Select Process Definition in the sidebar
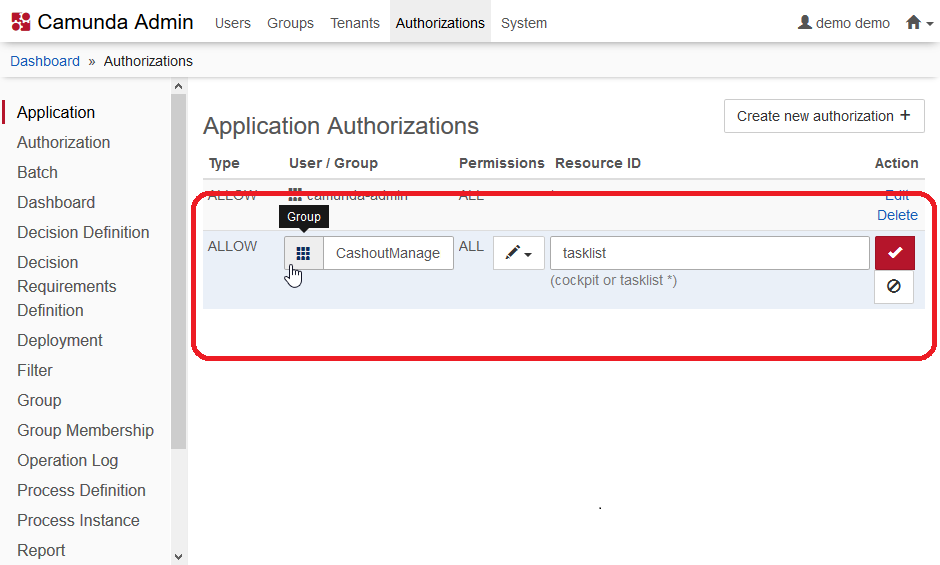 [x=81, y=490]
